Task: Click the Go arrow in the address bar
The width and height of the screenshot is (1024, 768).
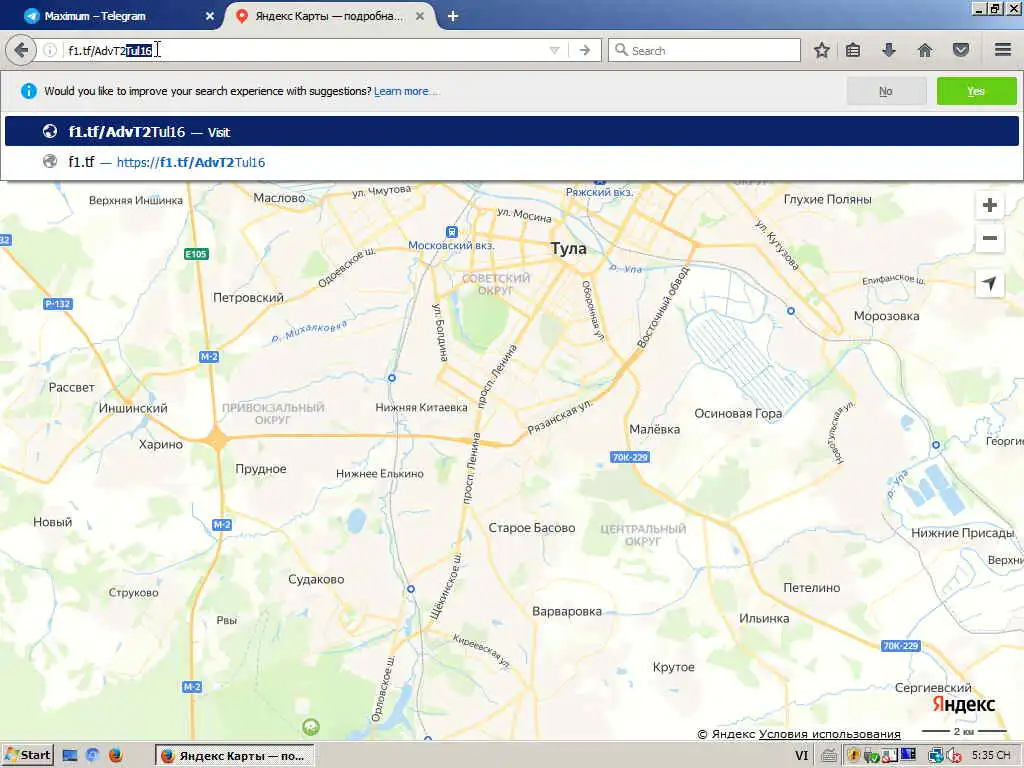Action: tap(585, 50)
